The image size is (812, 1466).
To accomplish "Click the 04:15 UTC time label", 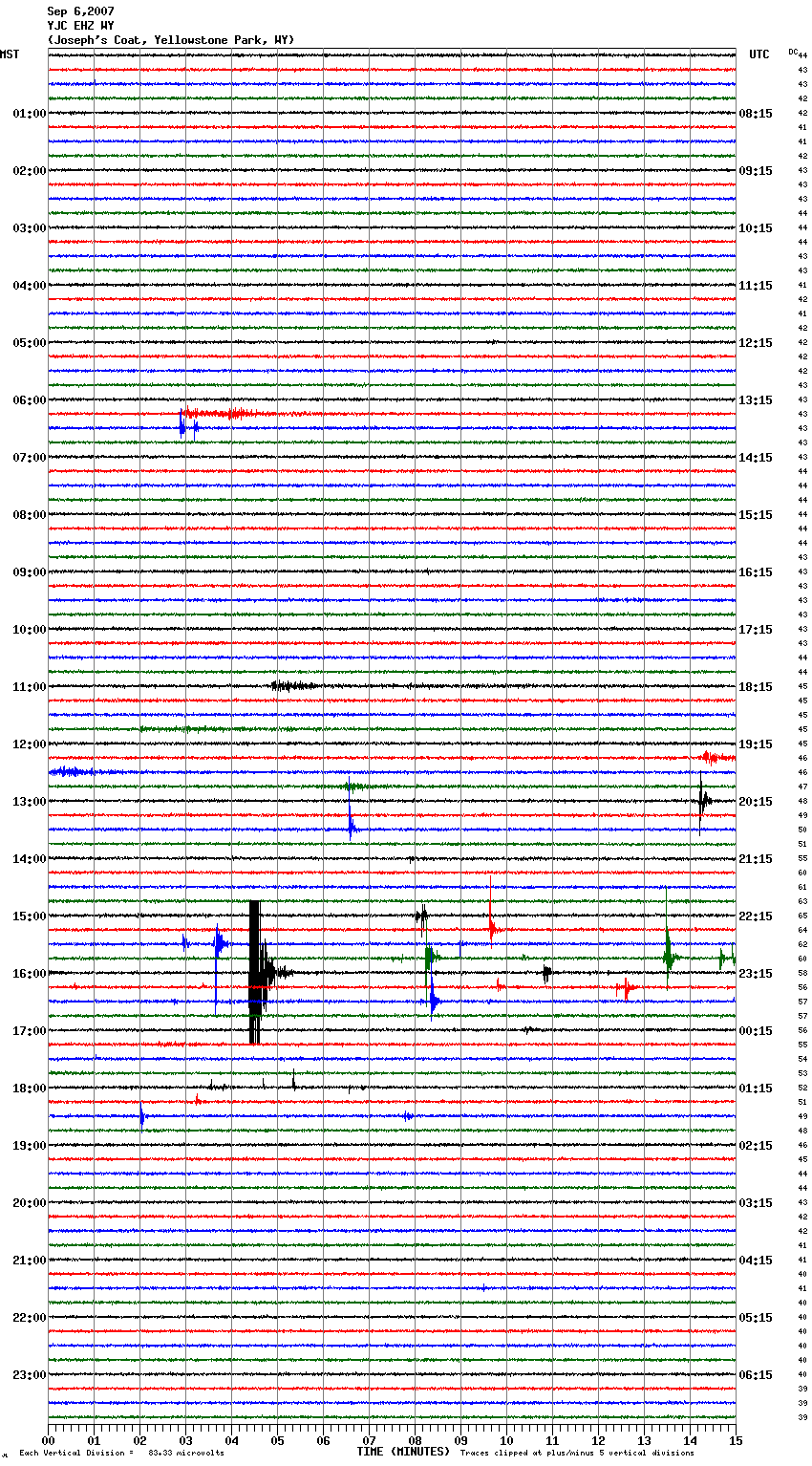I will [x=756, y=1261].
